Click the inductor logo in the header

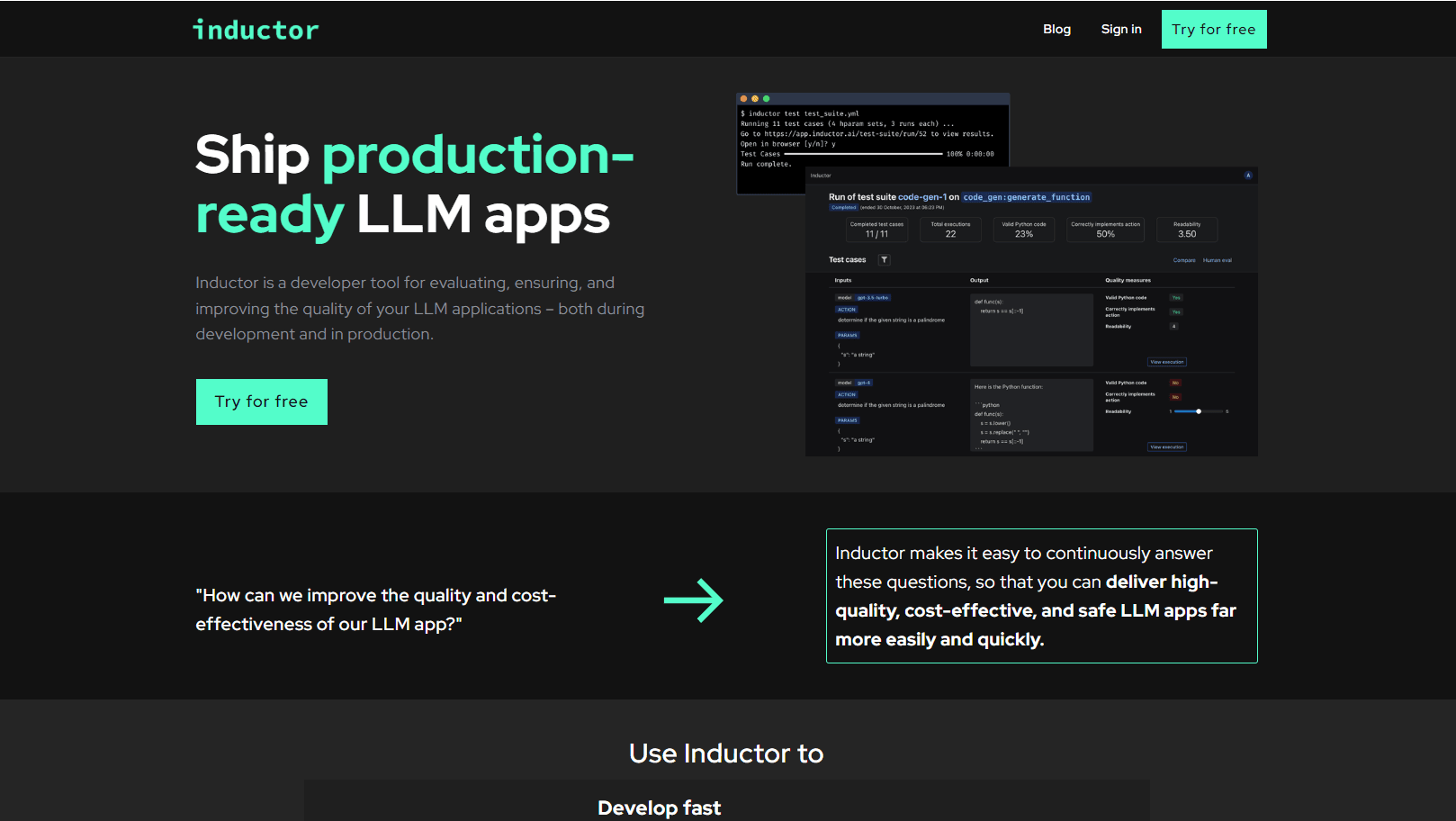pyautogui.click(x=256, y=30)
